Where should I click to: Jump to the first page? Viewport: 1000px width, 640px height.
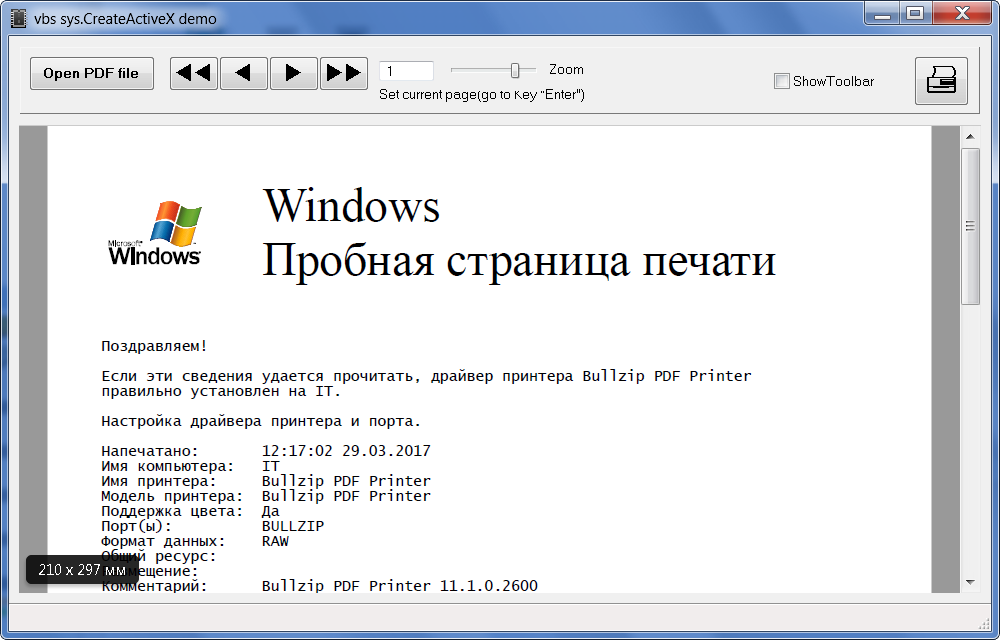(x=194, y=73)
